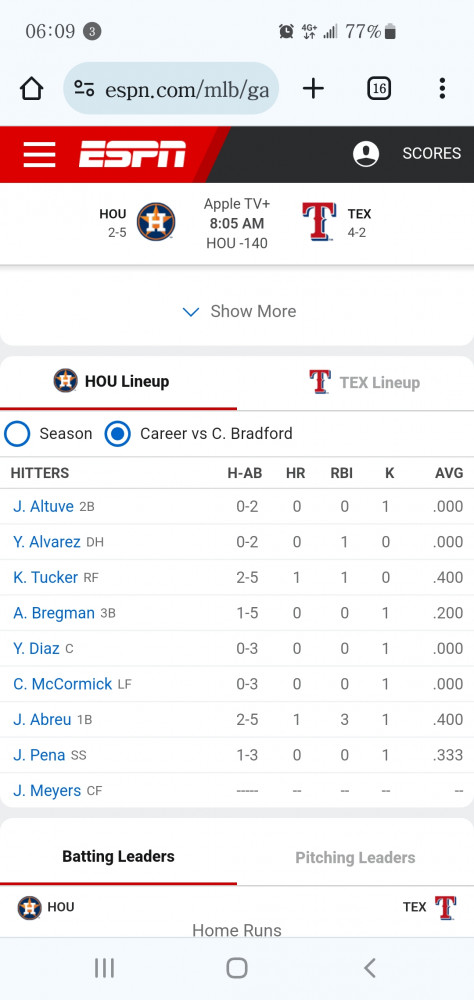
Task: Open the ESPN hamburger menu
Action: pos(40,154)
